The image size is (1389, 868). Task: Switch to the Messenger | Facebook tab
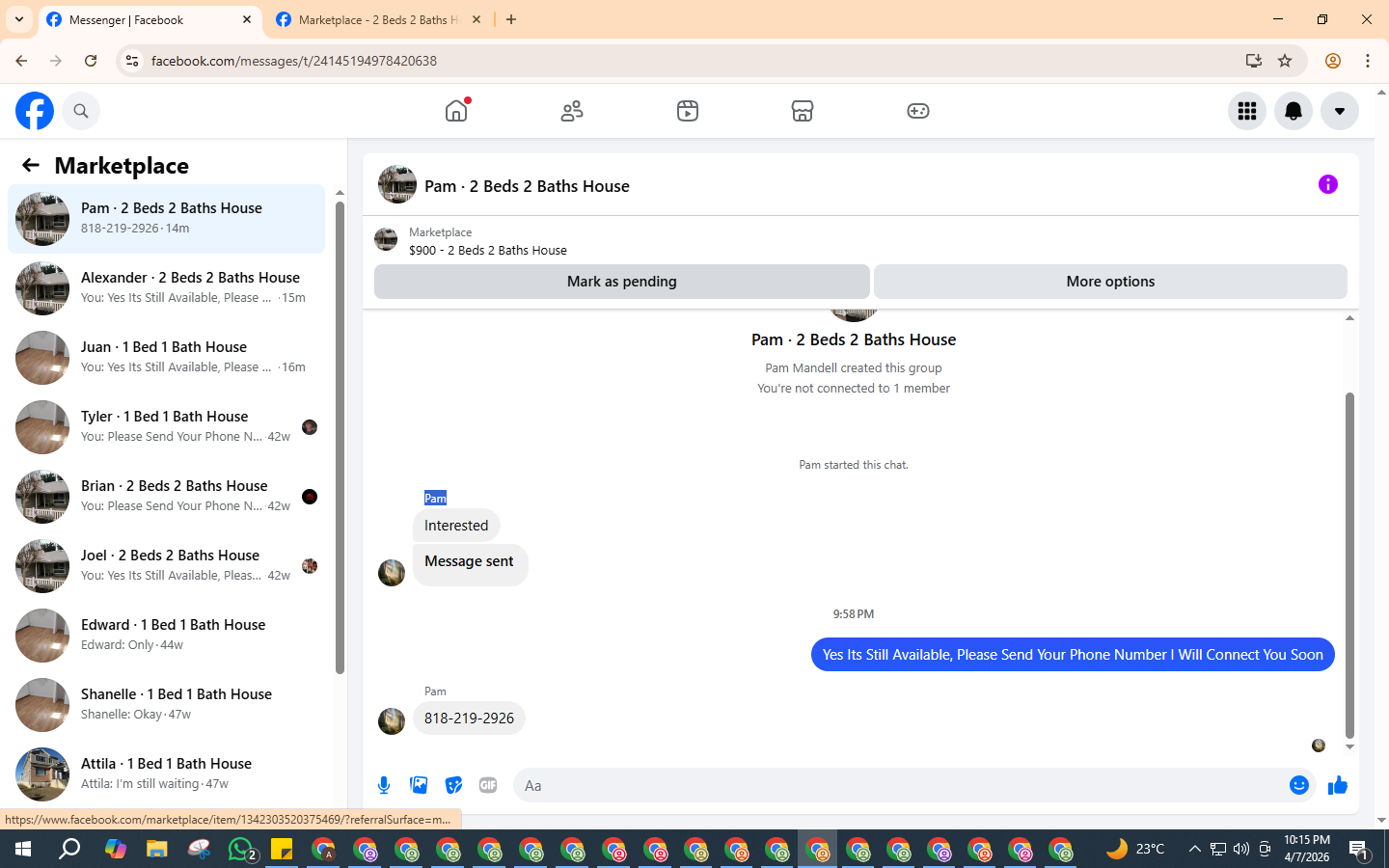point(150,19)
